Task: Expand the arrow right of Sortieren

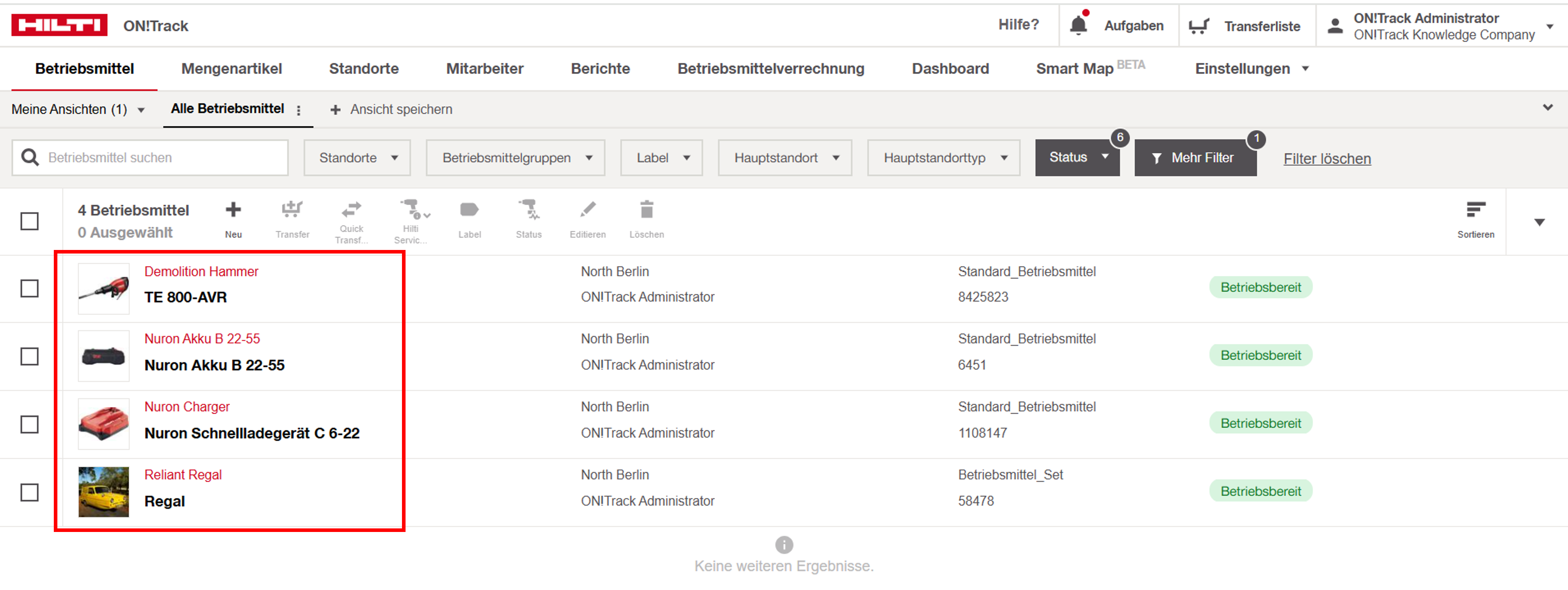Action: [x=1539, y=223]
